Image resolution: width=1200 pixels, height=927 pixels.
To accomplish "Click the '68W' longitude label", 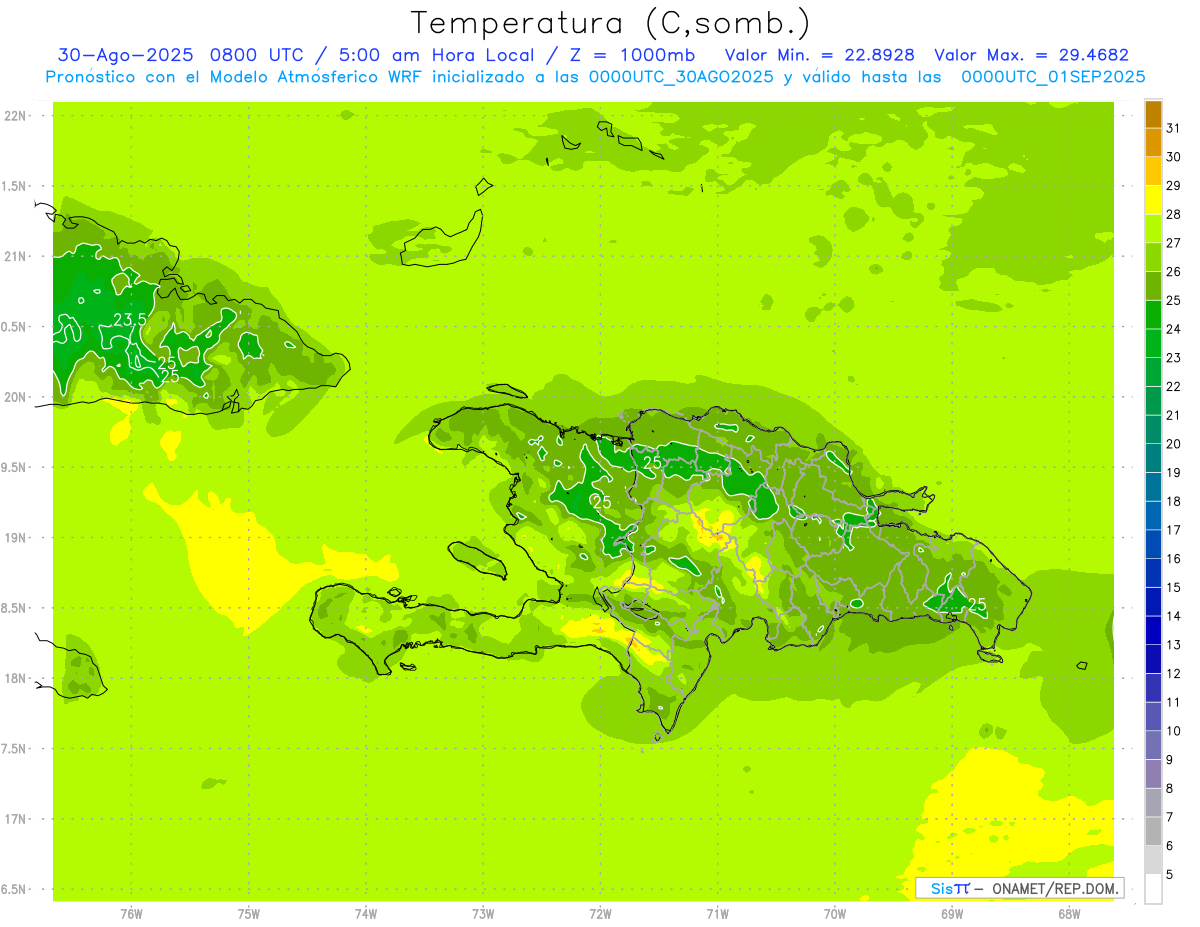I will (1069, 913).
